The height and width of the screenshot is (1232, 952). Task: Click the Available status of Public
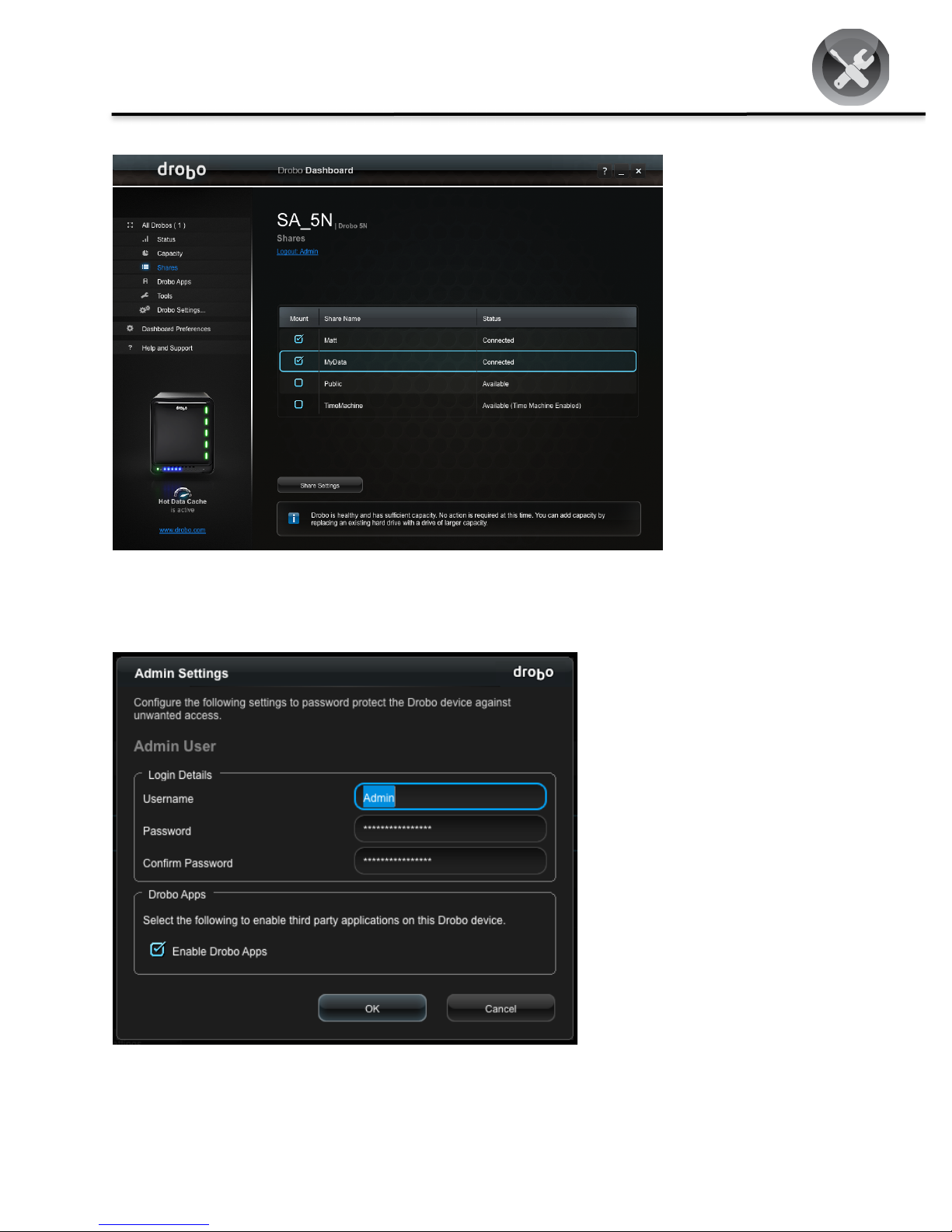(x=496, y=384)
